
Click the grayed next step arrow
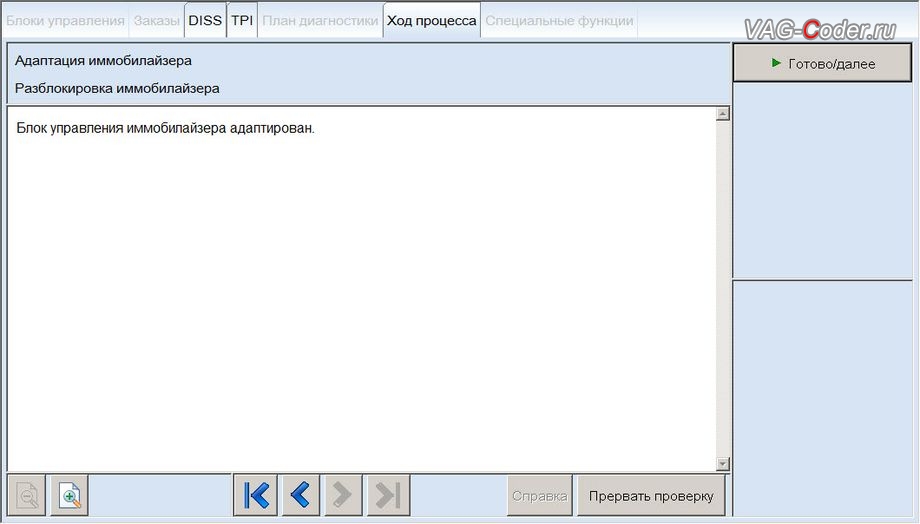pos(343,495)
